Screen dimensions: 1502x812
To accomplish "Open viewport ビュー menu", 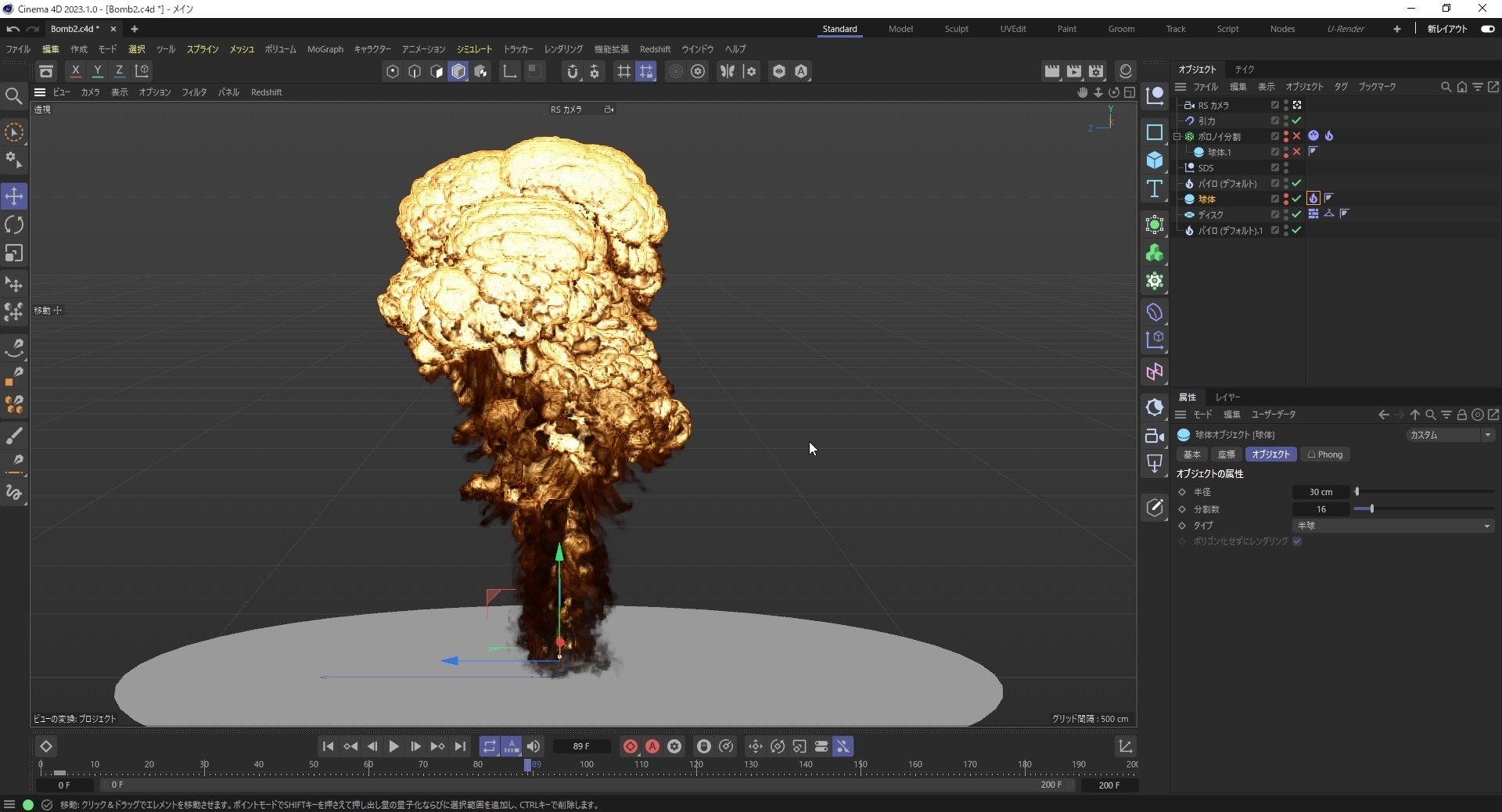I will pos(61,92).
